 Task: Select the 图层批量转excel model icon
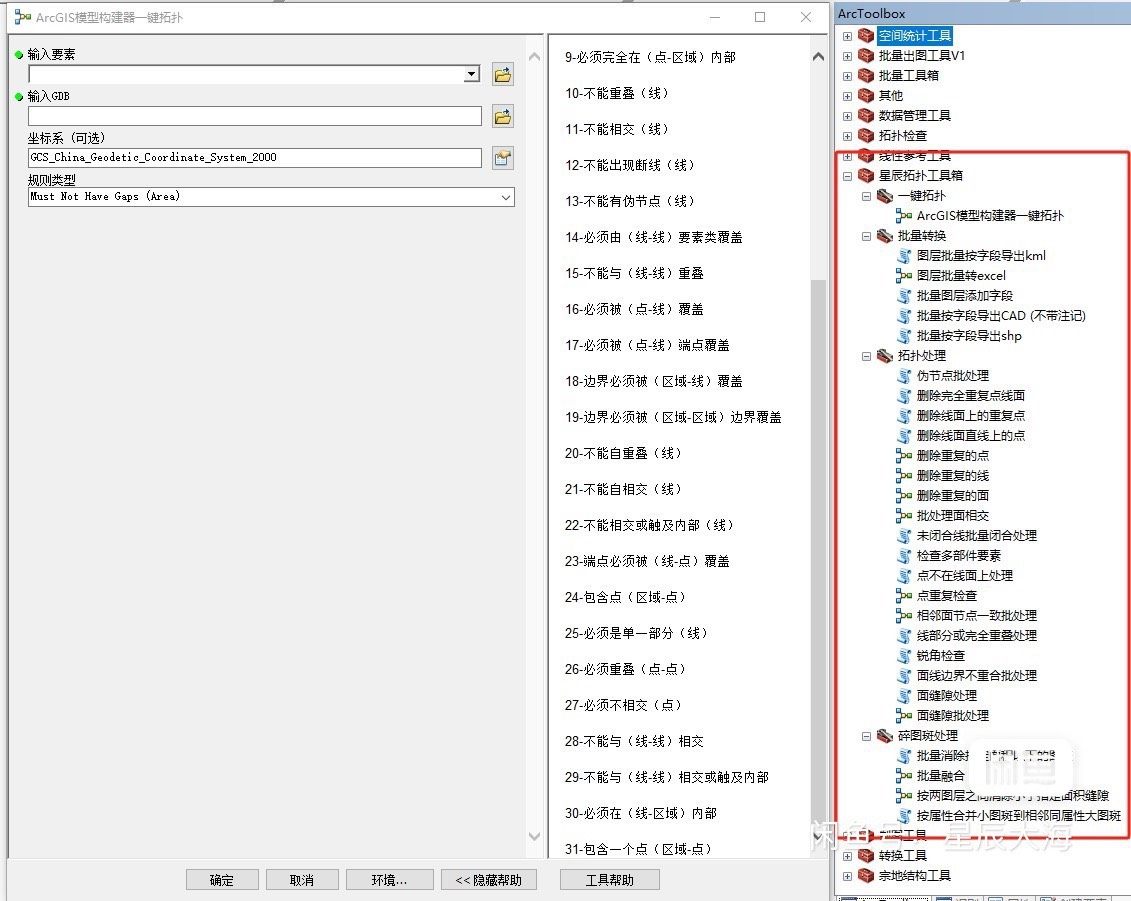904,276
